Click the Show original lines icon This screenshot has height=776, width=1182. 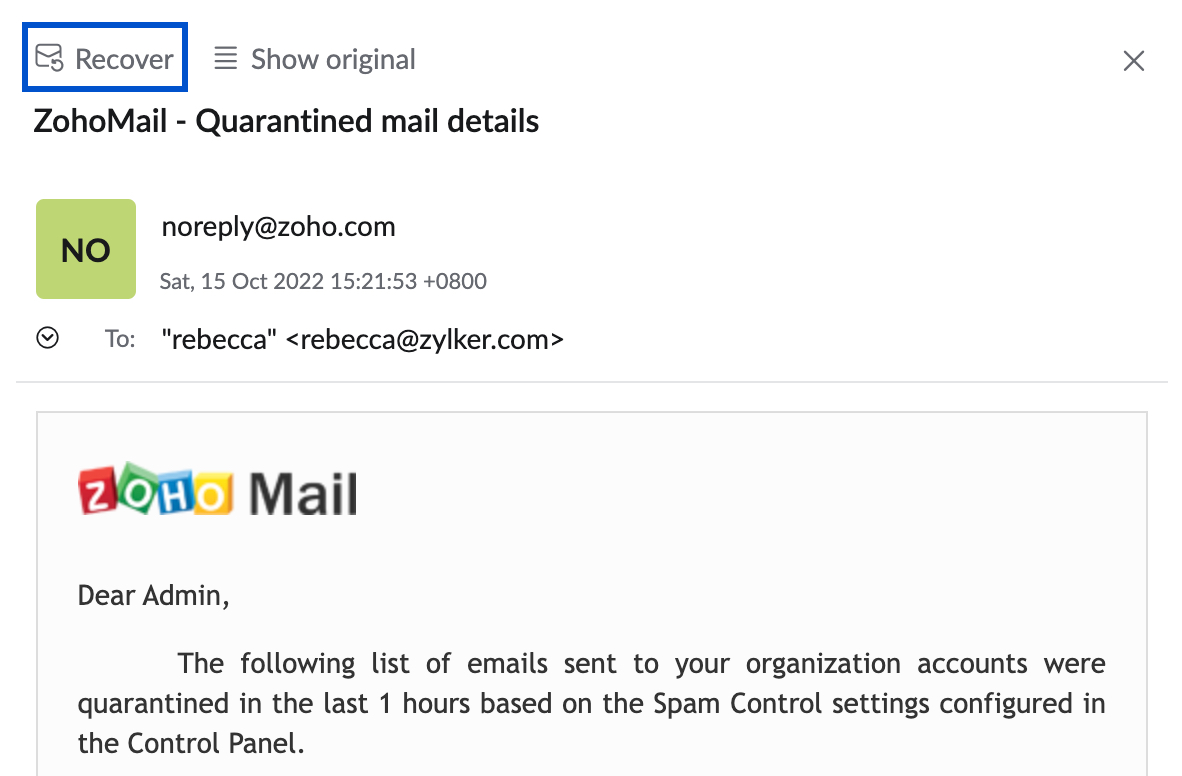225,58
